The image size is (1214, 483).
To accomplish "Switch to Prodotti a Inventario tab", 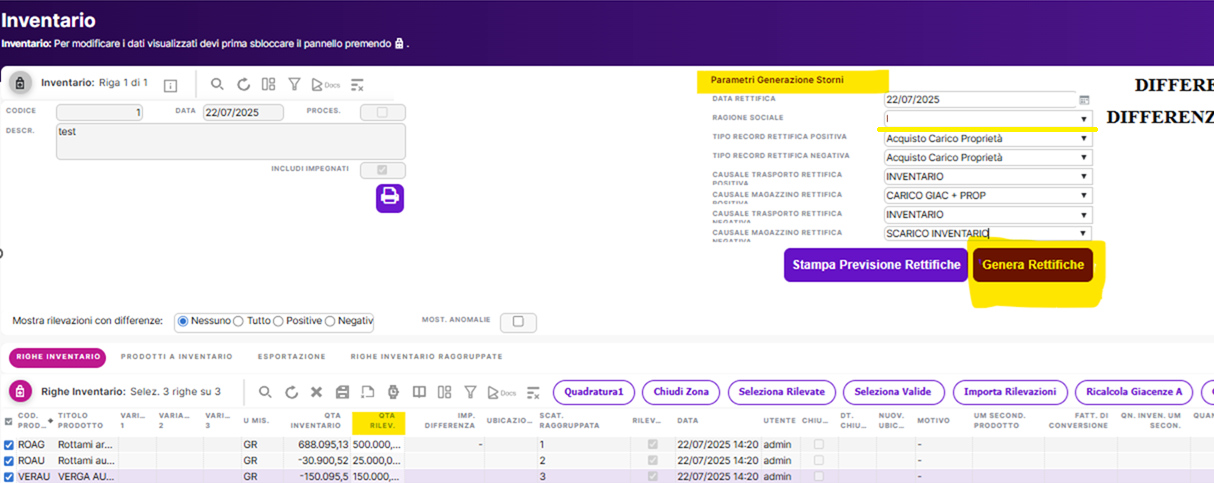I will (176, 356).
